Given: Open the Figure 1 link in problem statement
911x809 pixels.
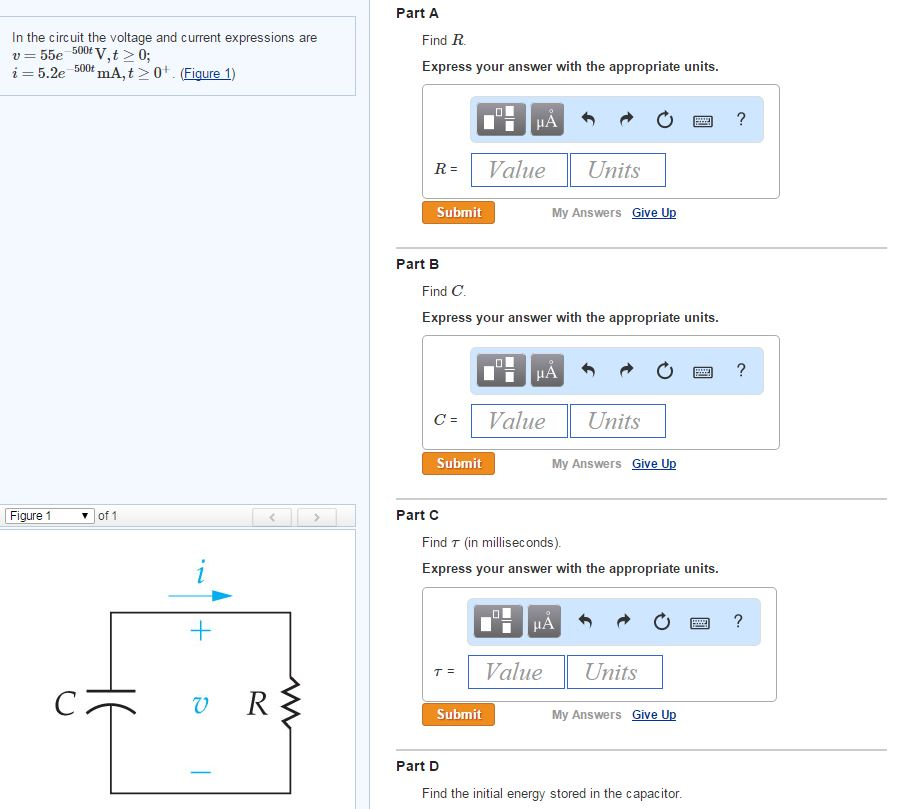Looking at the screenshot, I should (207, 73).
